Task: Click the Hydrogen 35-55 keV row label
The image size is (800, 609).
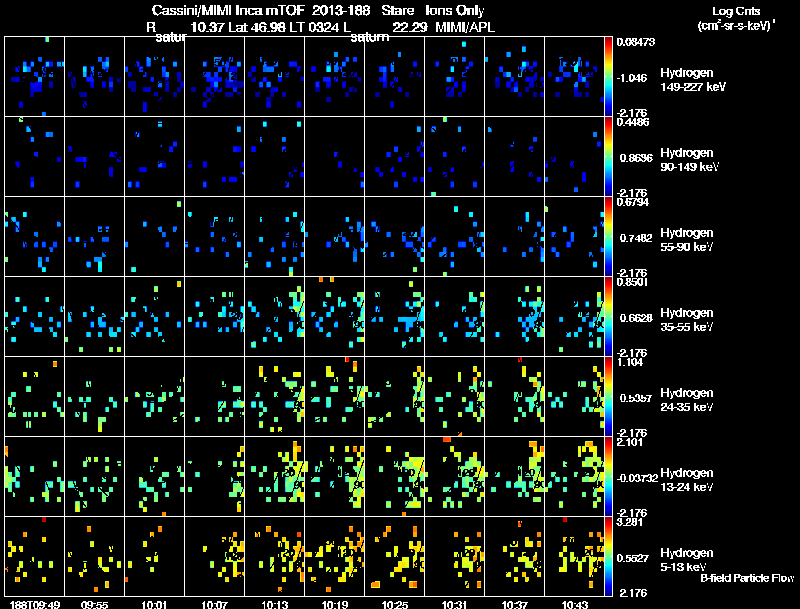Action: [687, 320]
